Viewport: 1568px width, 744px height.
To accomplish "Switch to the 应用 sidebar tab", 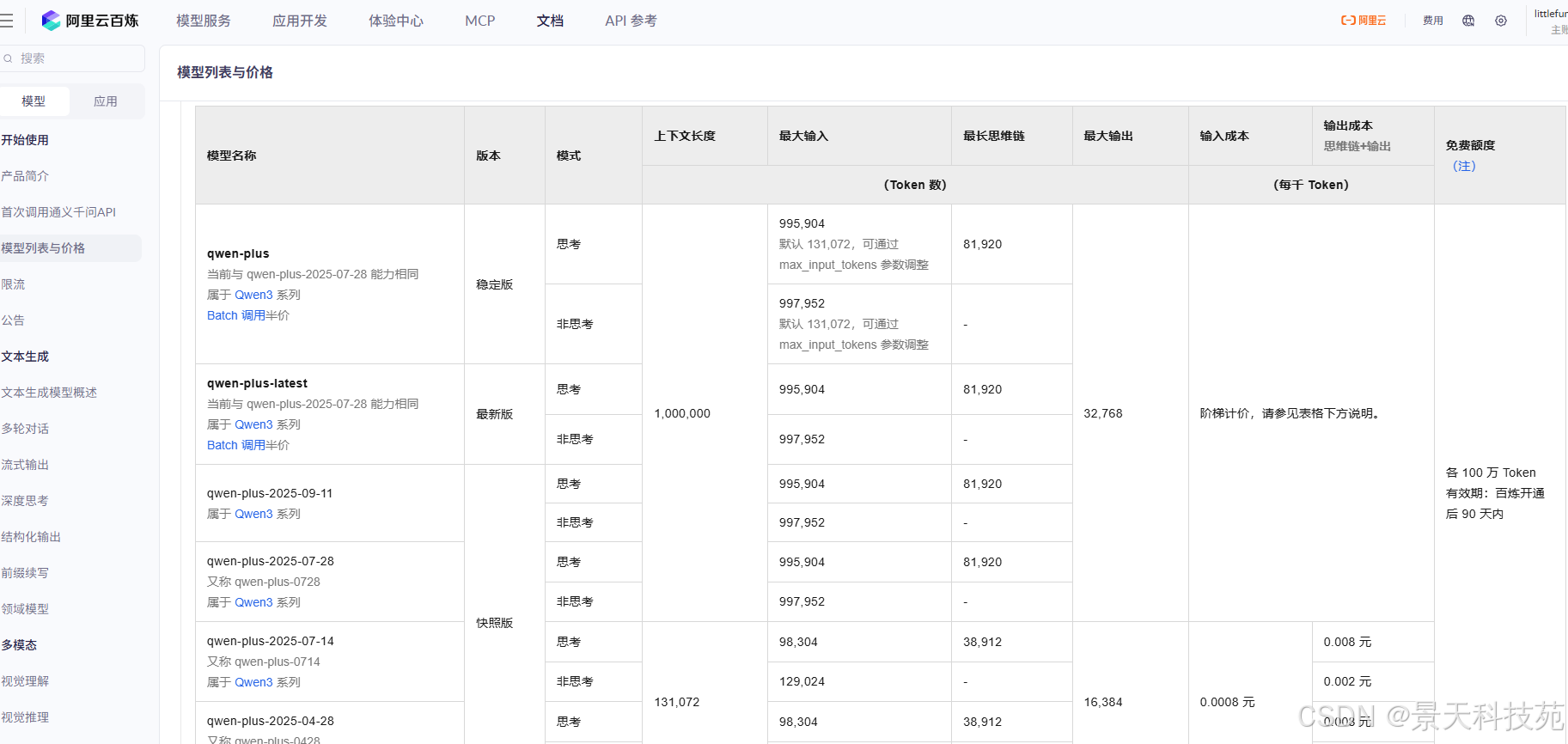I will tap(106, 101).
